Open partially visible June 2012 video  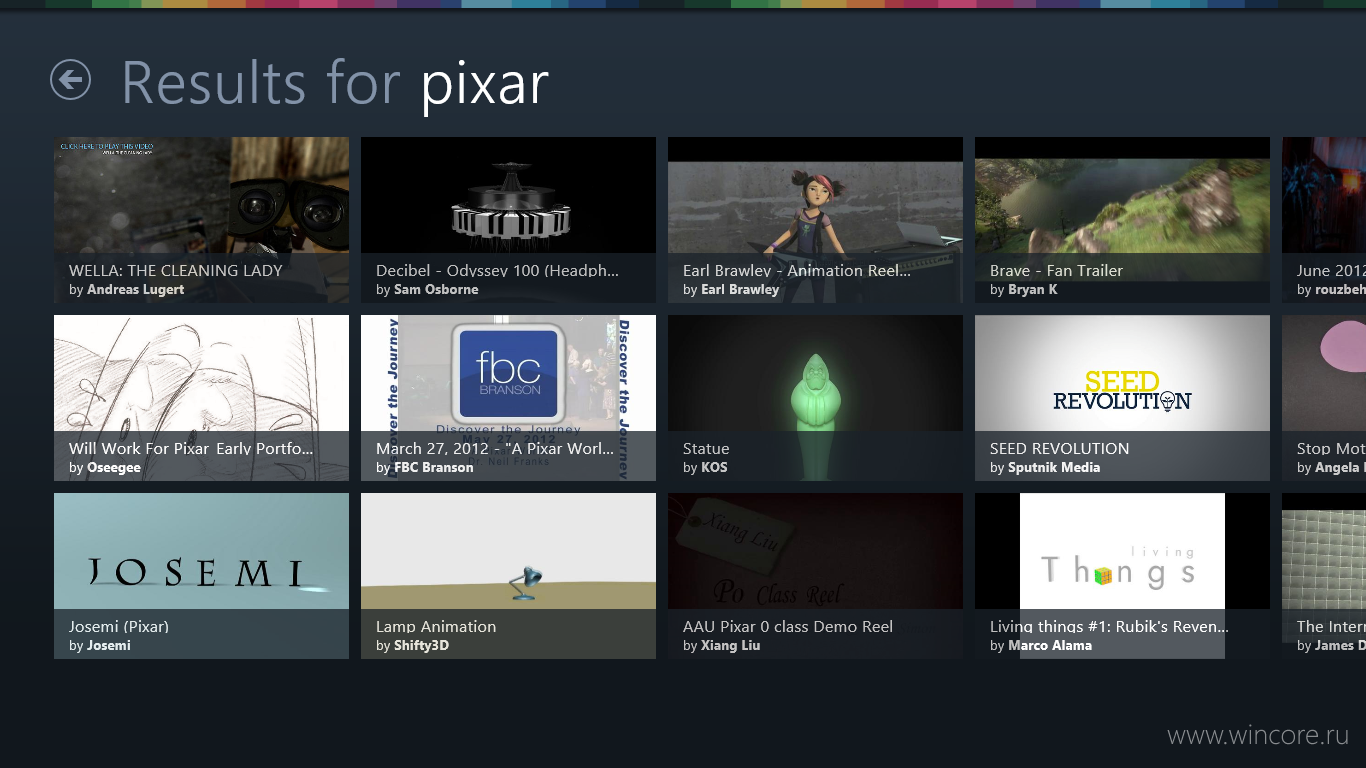1324,220
